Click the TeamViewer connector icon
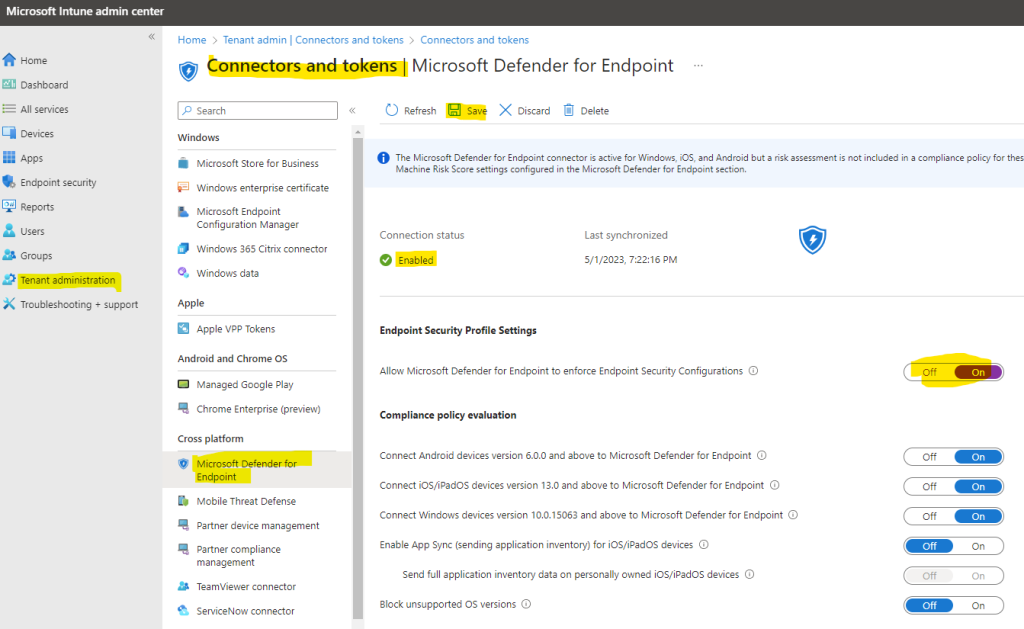1024x629 pixels. click(184, 586)
